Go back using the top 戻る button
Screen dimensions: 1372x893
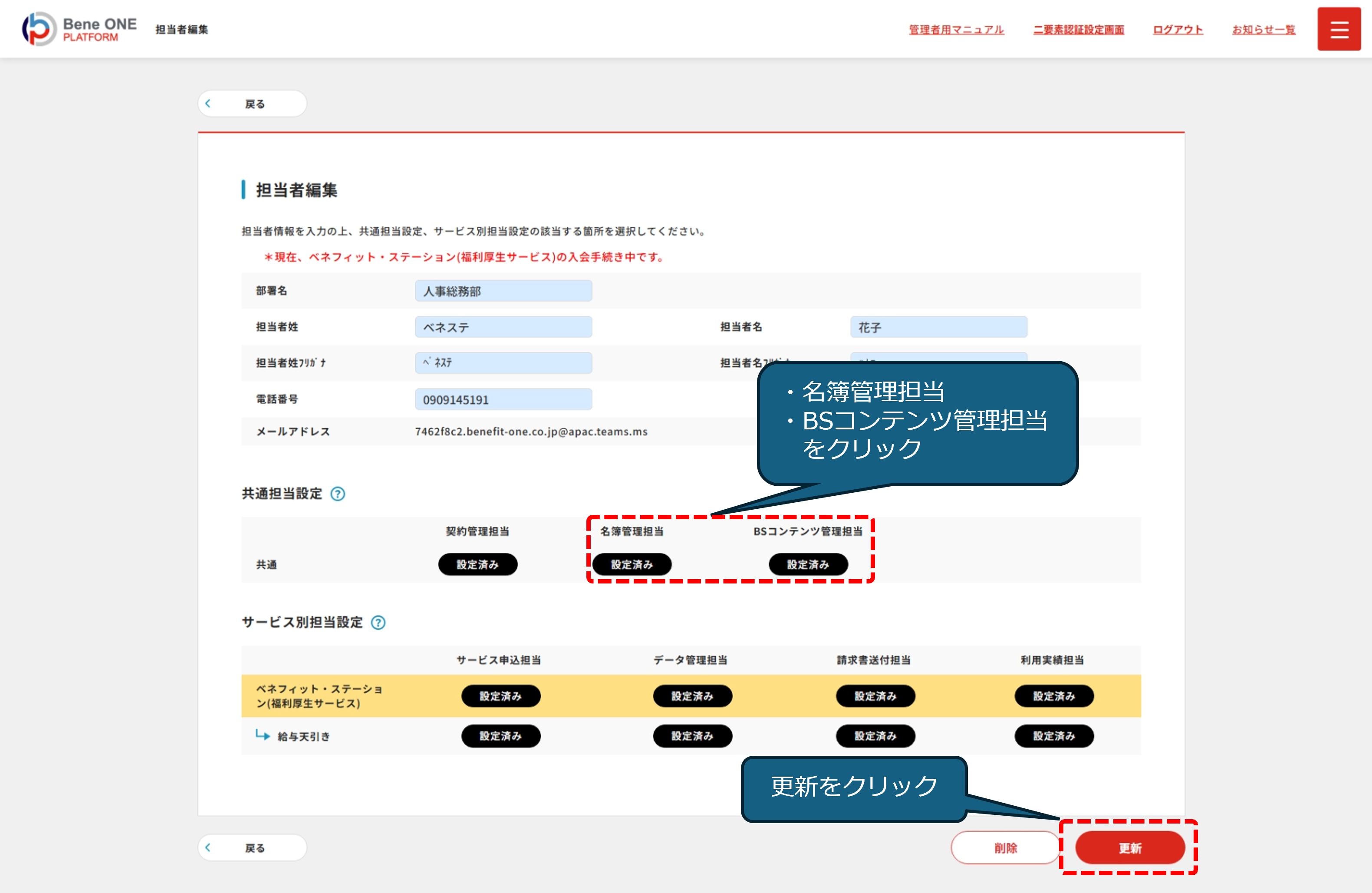point(253,104)
